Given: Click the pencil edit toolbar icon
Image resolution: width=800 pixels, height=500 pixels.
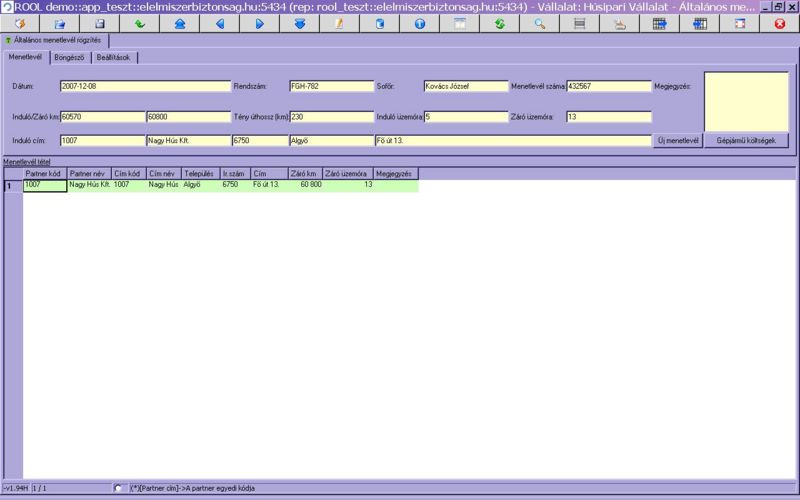Looking at the screenshot, I should tap(339, 23).
